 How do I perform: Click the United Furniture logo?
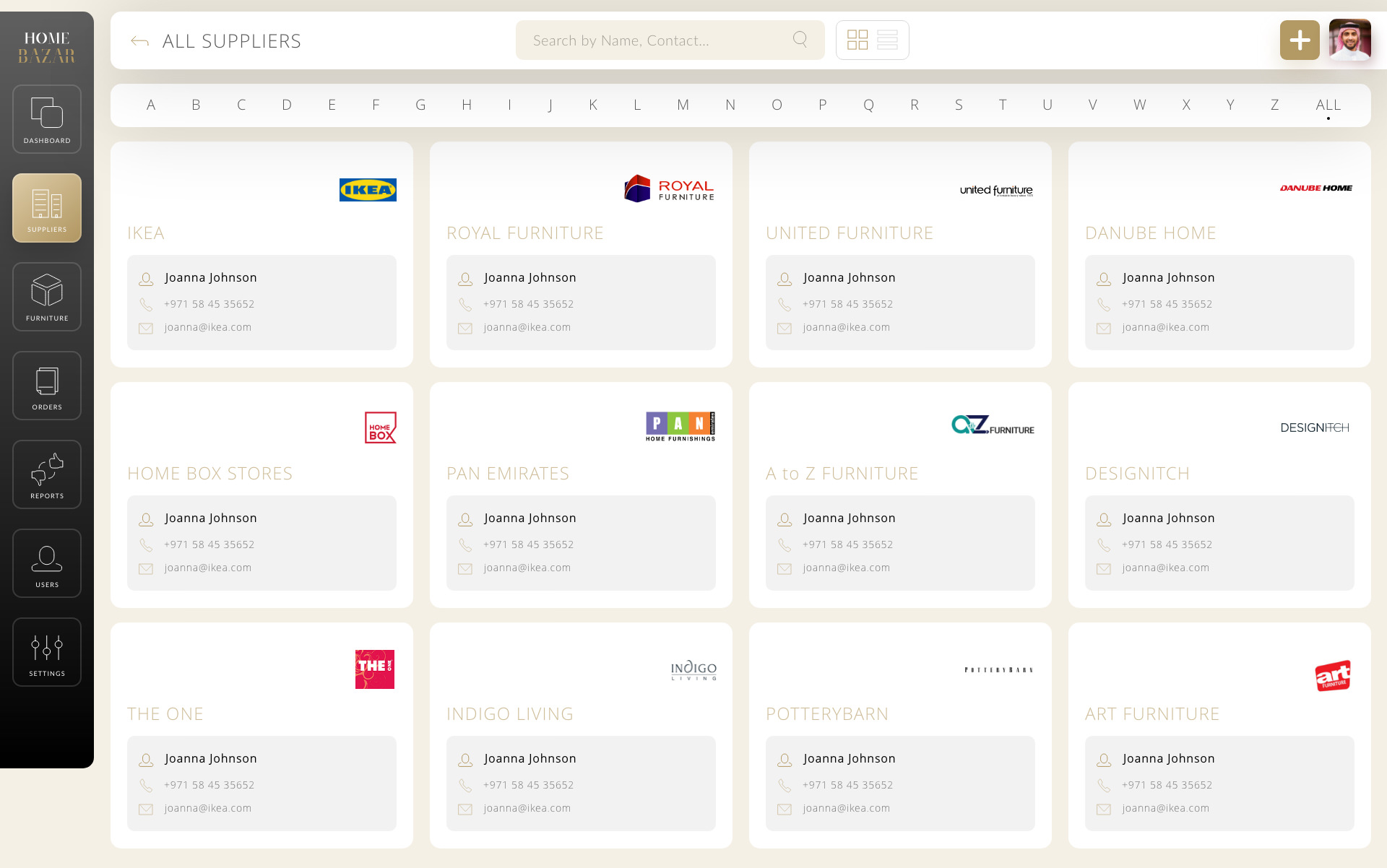(996, 190)
